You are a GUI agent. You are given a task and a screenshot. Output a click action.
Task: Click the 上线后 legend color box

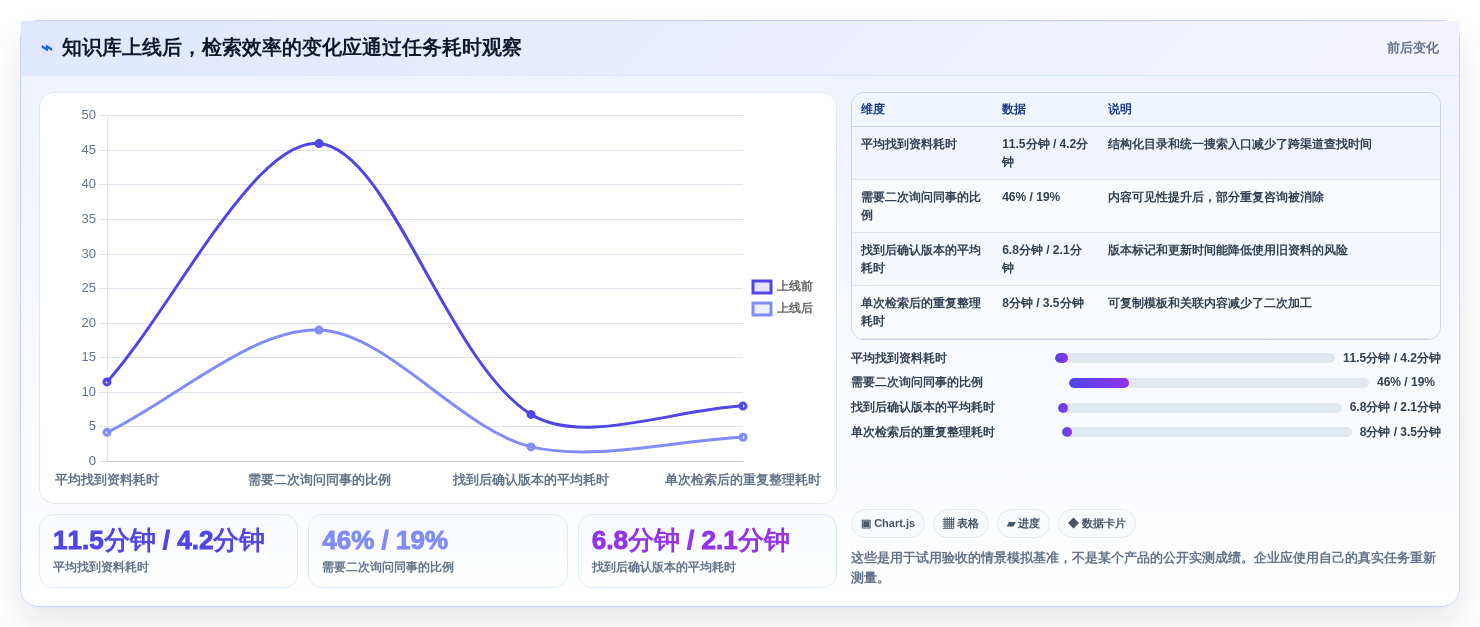762,309
